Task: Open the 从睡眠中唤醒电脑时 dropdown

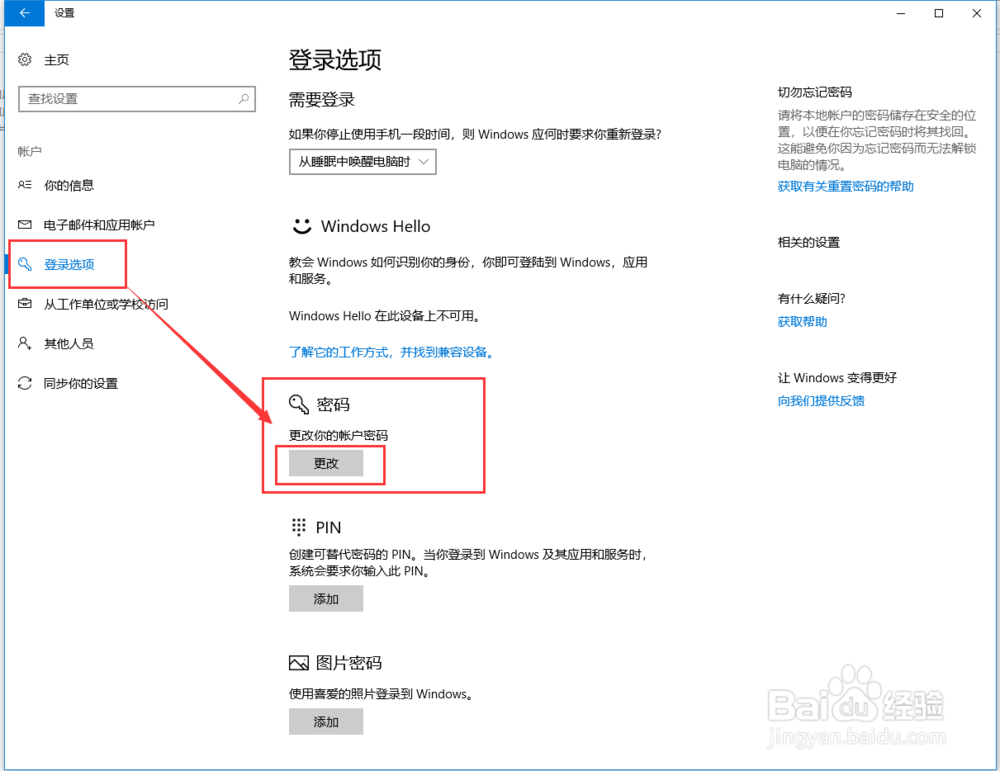Action: [x=362, y=161]
